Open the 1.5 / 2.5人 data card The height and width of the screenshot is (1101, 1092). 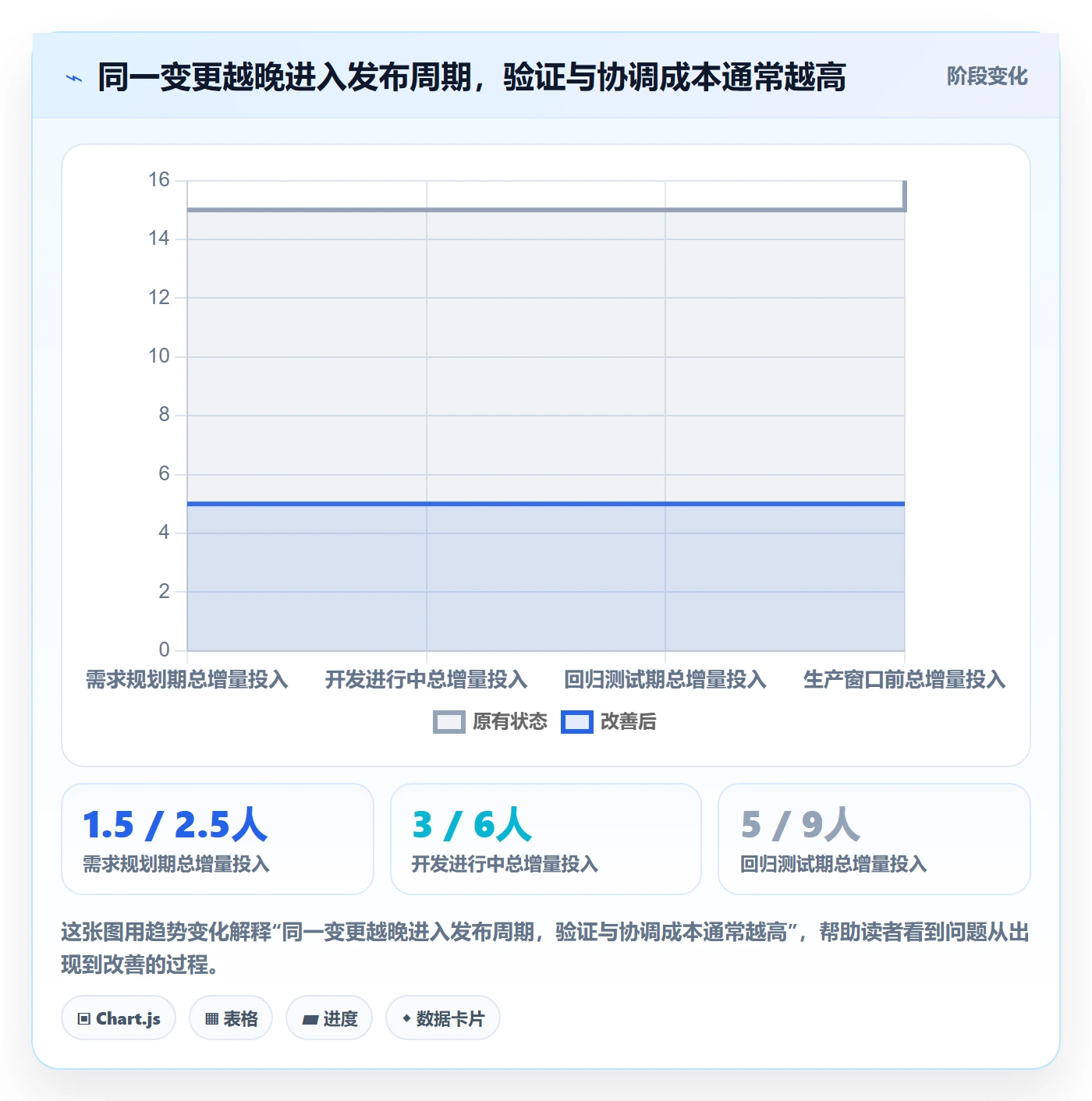[x=218, y=839]
